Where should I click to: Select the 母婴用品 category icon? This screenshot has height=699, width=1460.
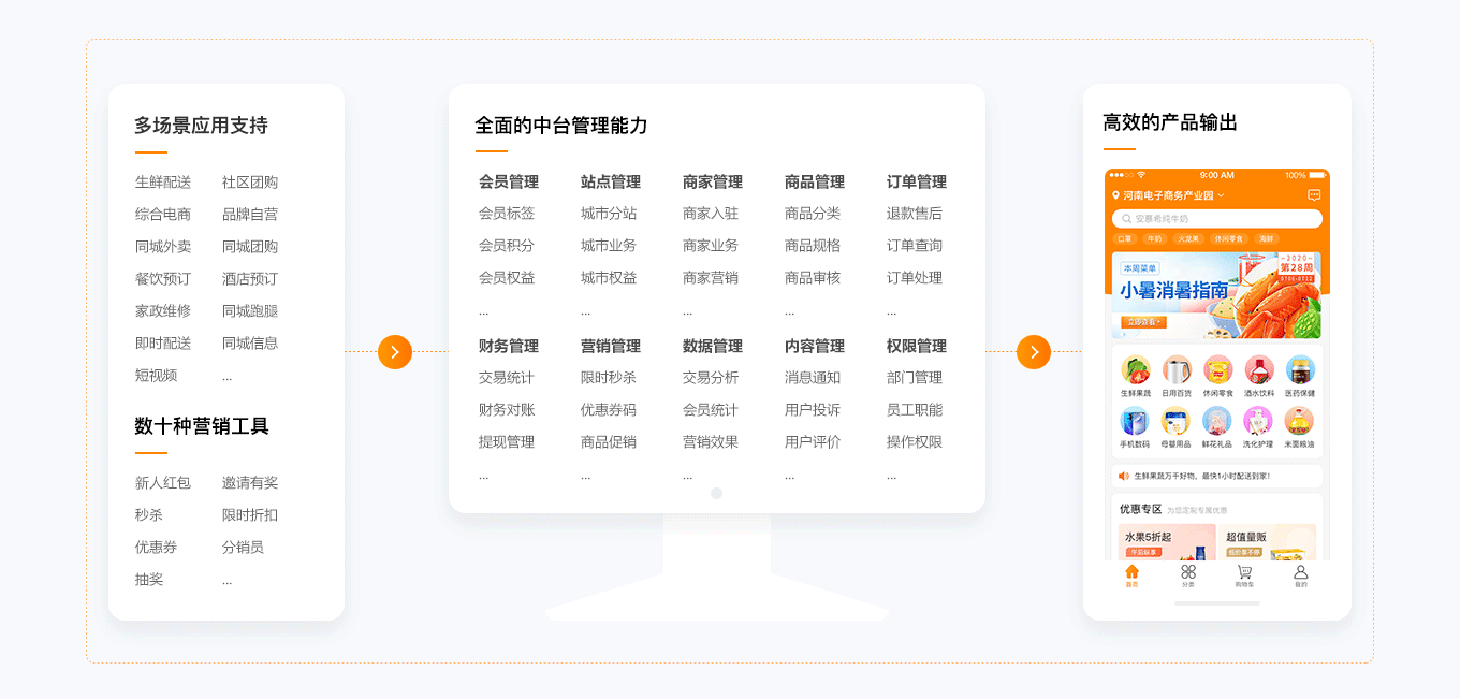coord(1176,421)
